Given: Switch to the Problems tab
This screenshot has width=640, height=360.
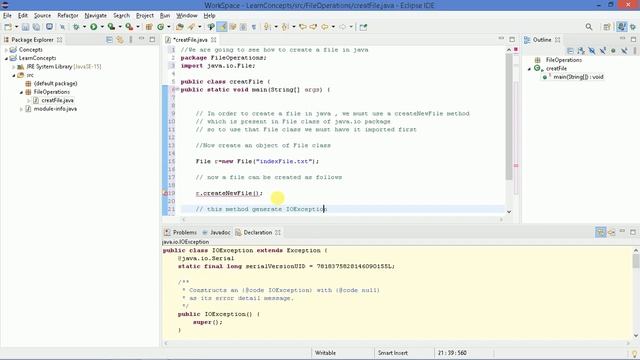Looking at the screenshot, I should 180,232.
